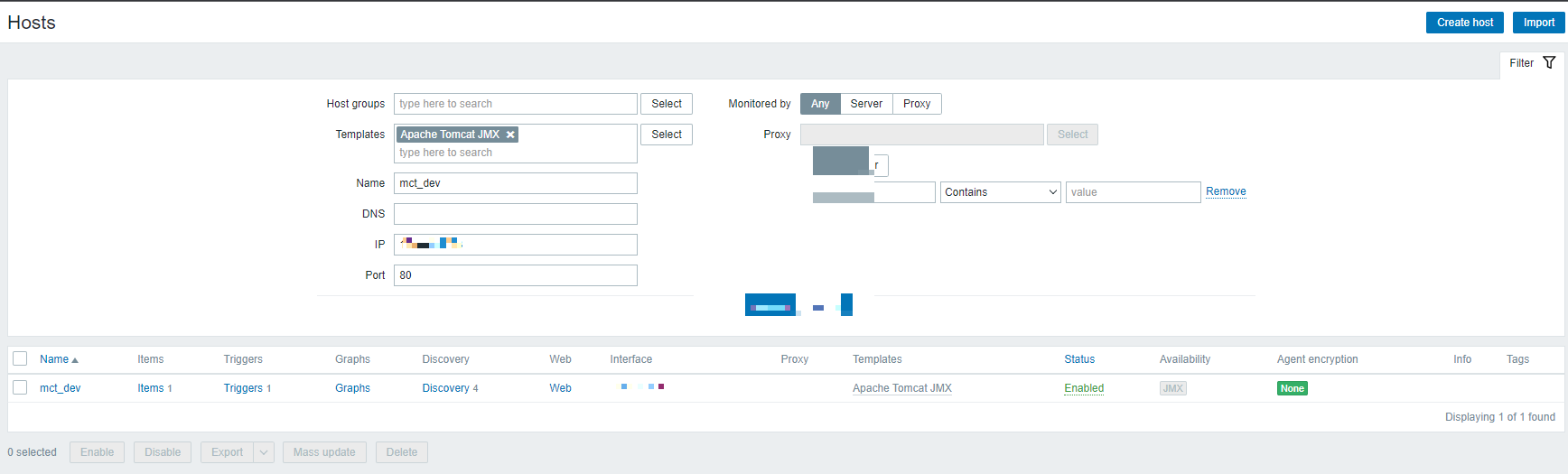Click Select next to Templates
The width and height of the screenshot is (1568, 474).
(x=667, y=135)
